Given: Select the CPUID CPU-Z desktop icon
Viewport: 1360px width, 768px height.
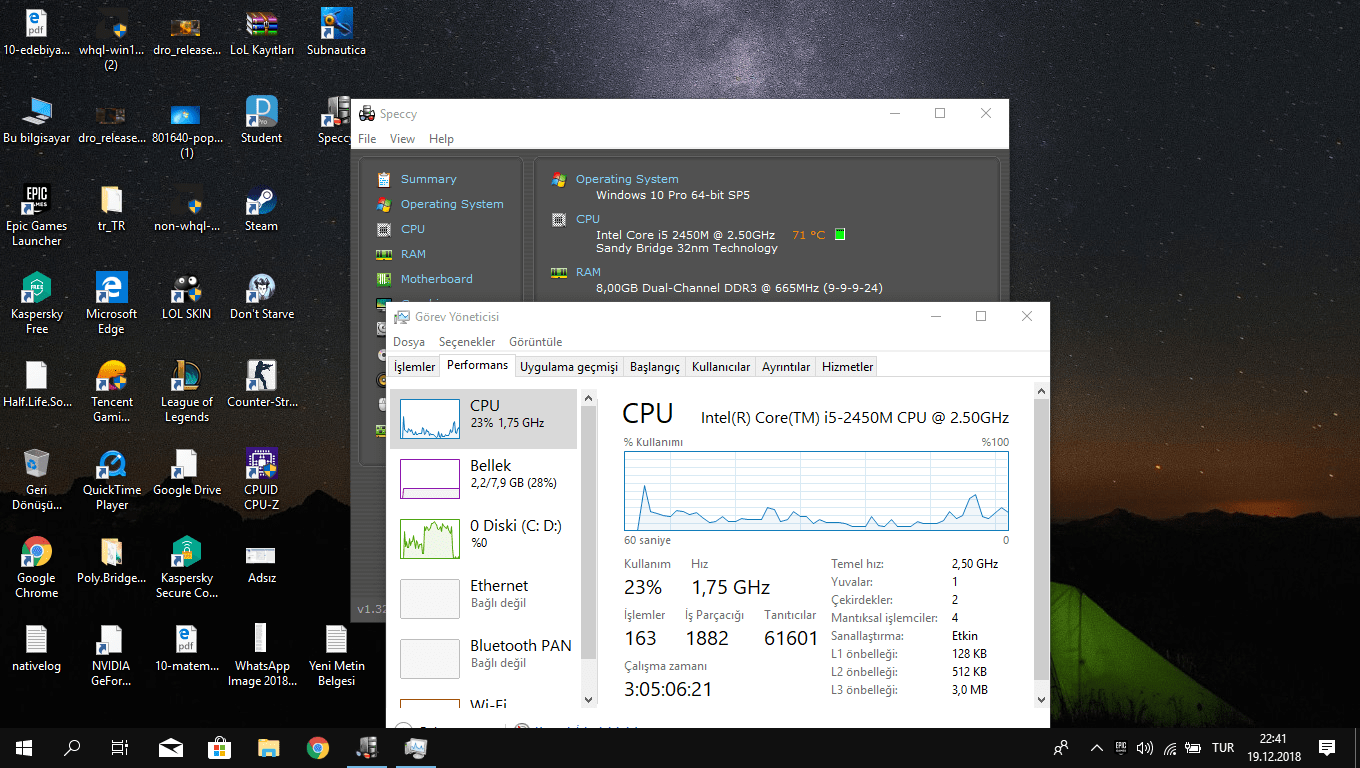Looking at the screenshot, I should [x=261, y=480].
